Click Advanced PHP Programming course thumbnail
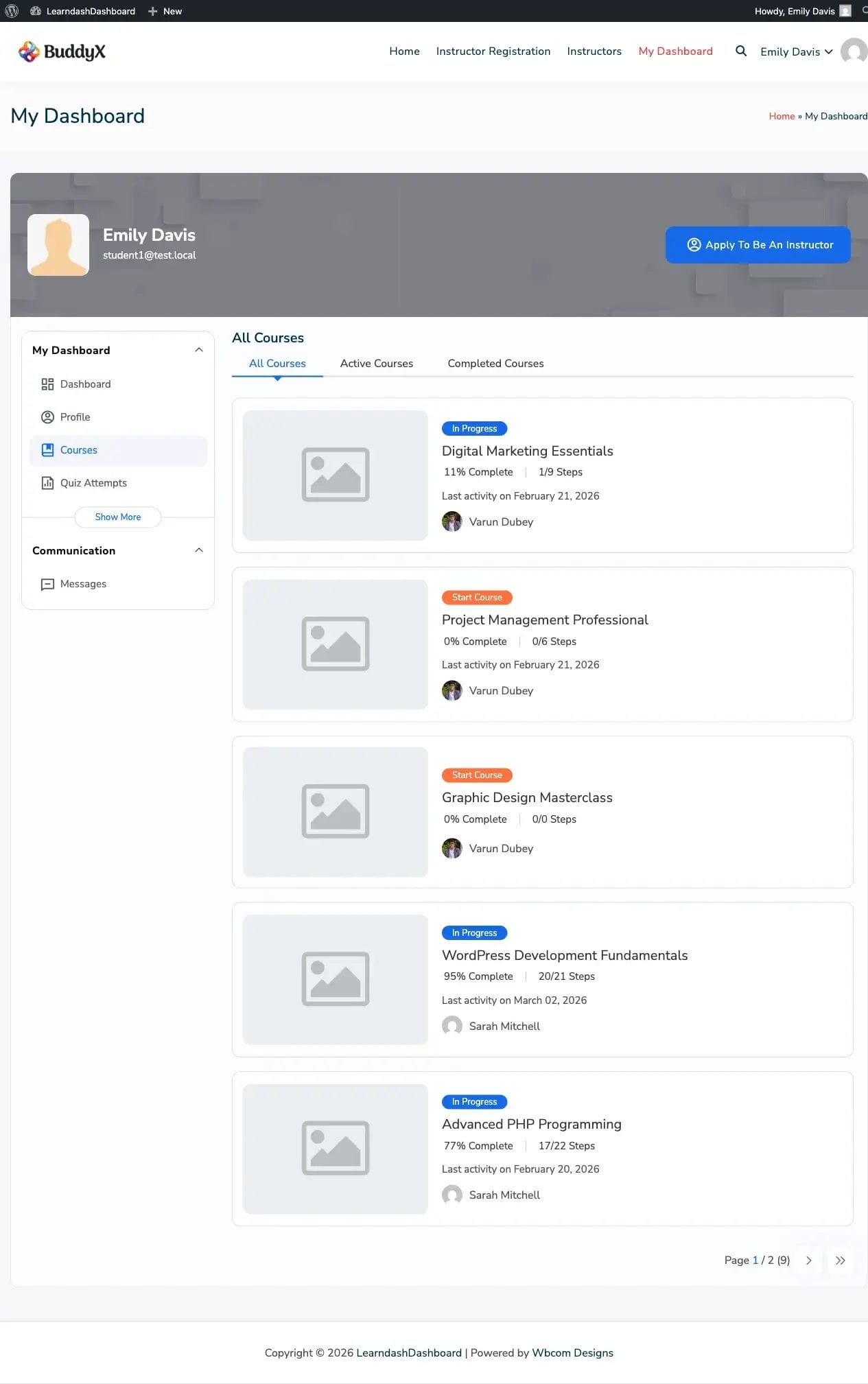 coord(336,1149)
